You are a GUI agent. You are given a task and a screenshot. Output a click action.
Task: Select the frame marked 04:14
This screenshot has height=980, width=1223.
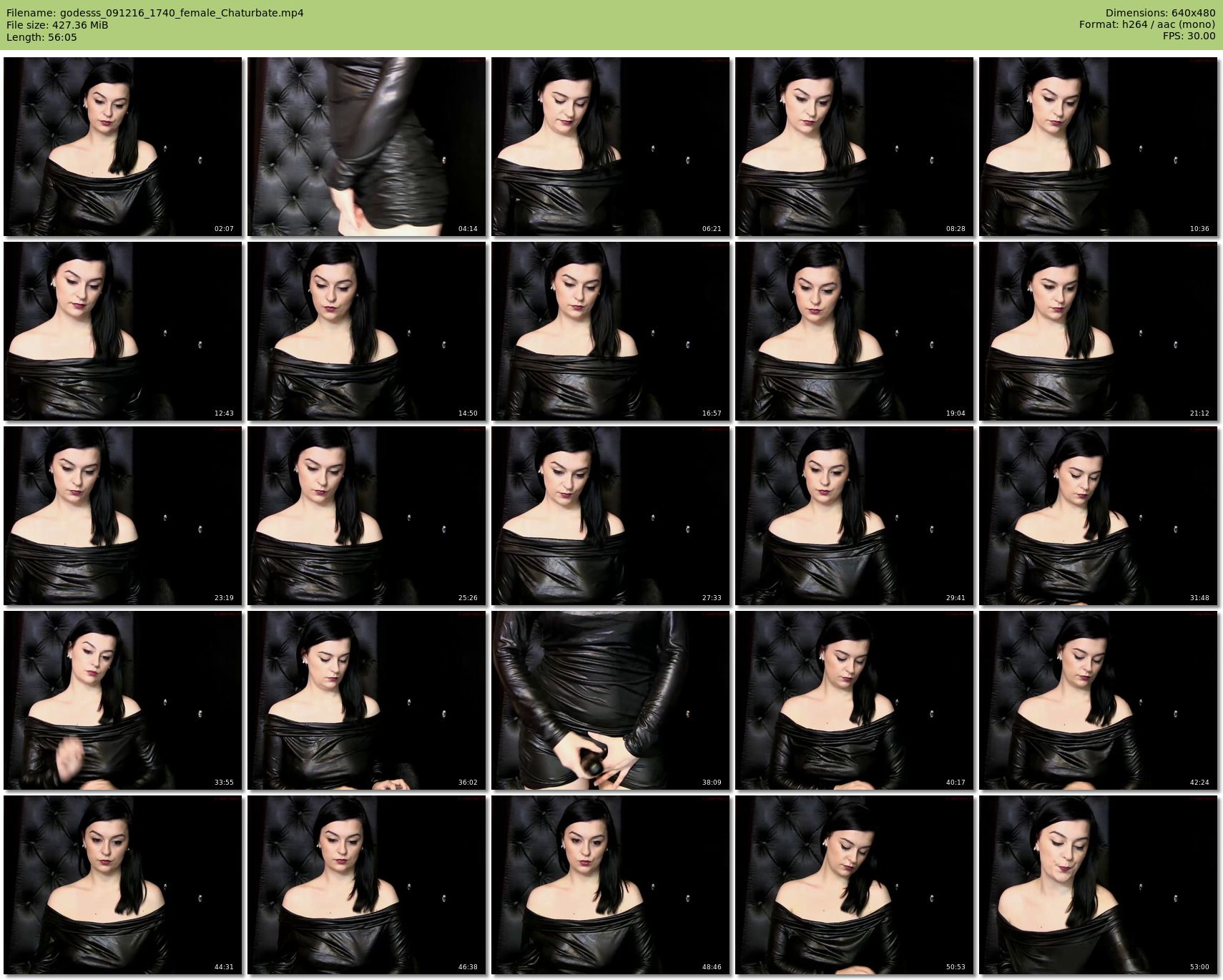pyautogui.click(x=366, y=147)
